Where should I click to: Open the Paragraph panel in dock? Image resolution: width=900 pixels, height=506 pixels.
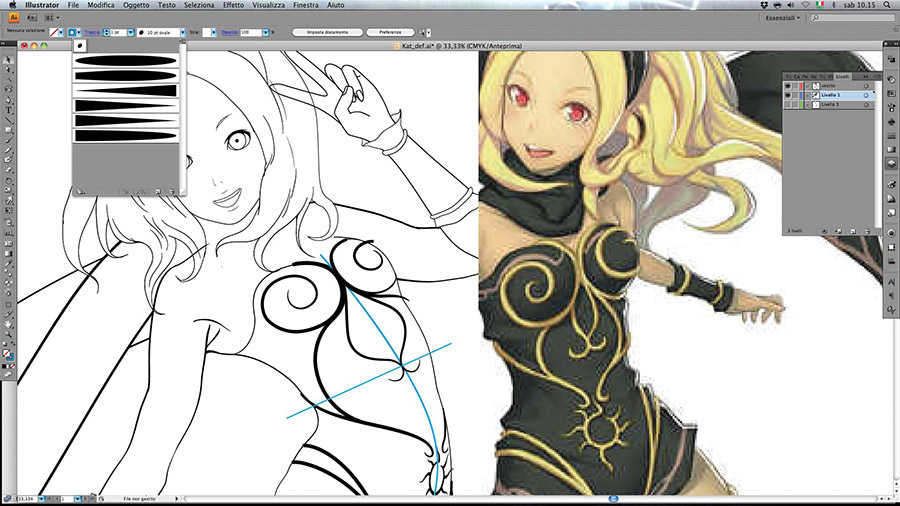coord(891,295)
